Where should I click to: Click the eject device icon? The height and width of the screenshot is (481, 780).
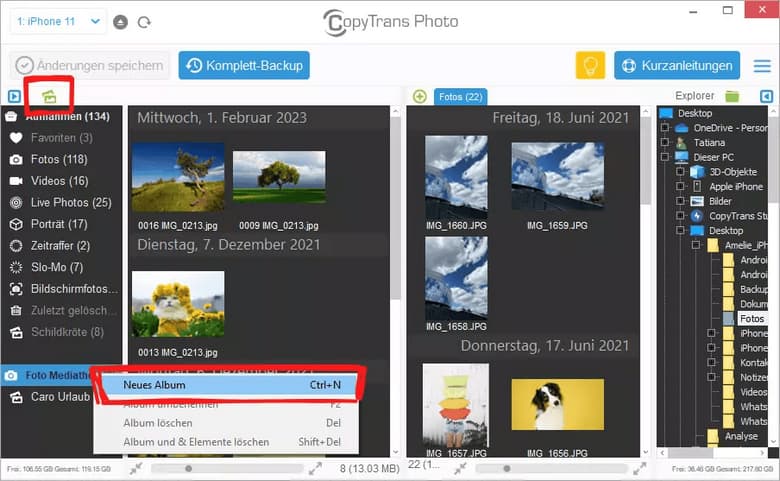click(x=120, y=22)
